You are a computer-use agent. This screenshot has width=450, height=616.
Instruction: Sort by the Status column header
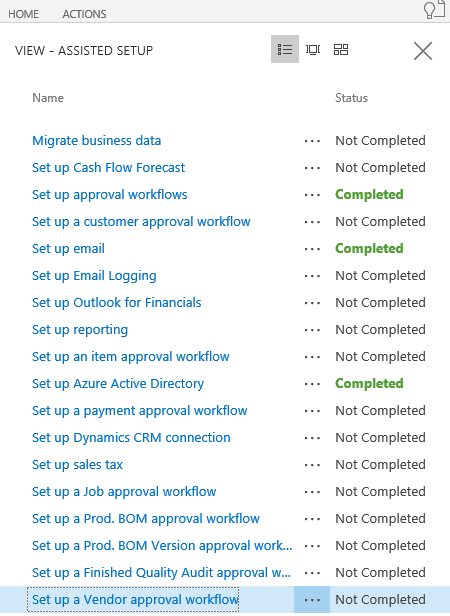pos(351,98)
